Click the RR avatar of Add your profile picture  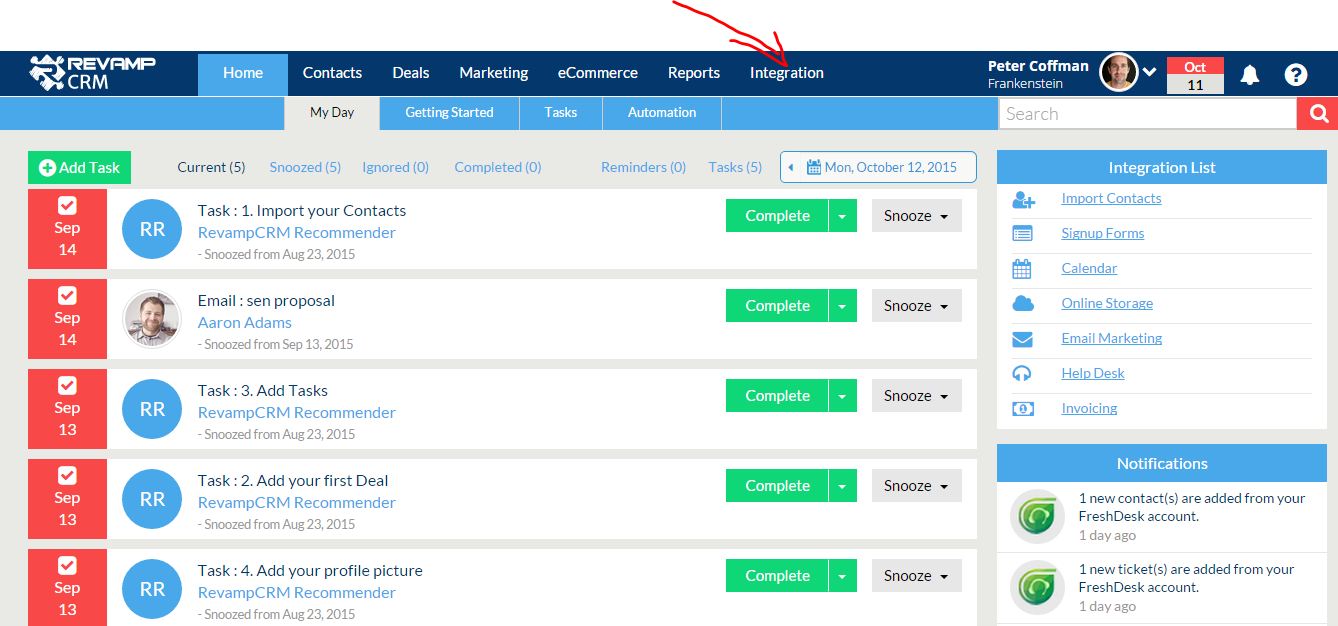click(x=152, y=589)
